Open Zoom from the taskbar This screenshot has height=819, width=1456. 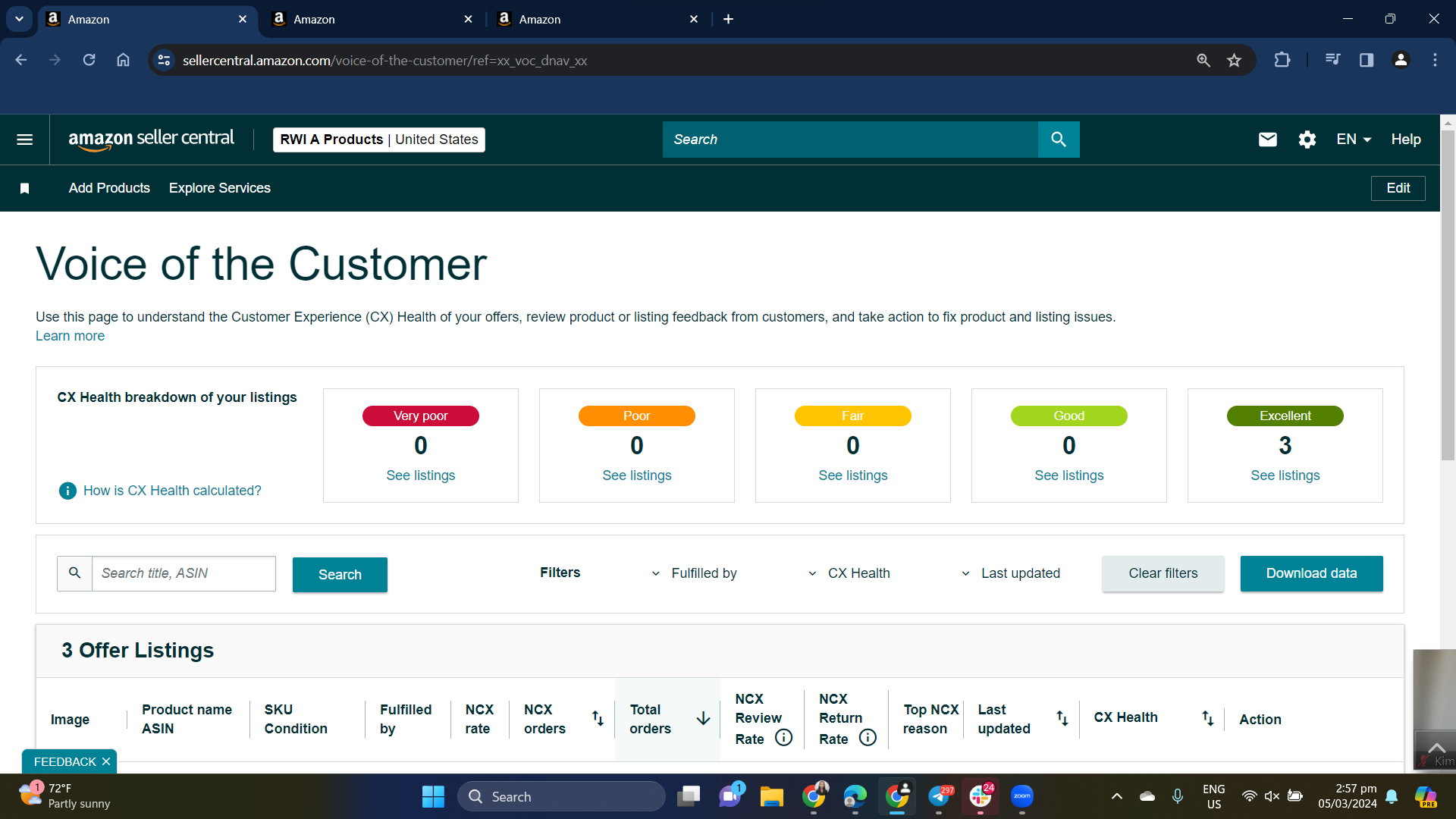[x=1021, y=796]
